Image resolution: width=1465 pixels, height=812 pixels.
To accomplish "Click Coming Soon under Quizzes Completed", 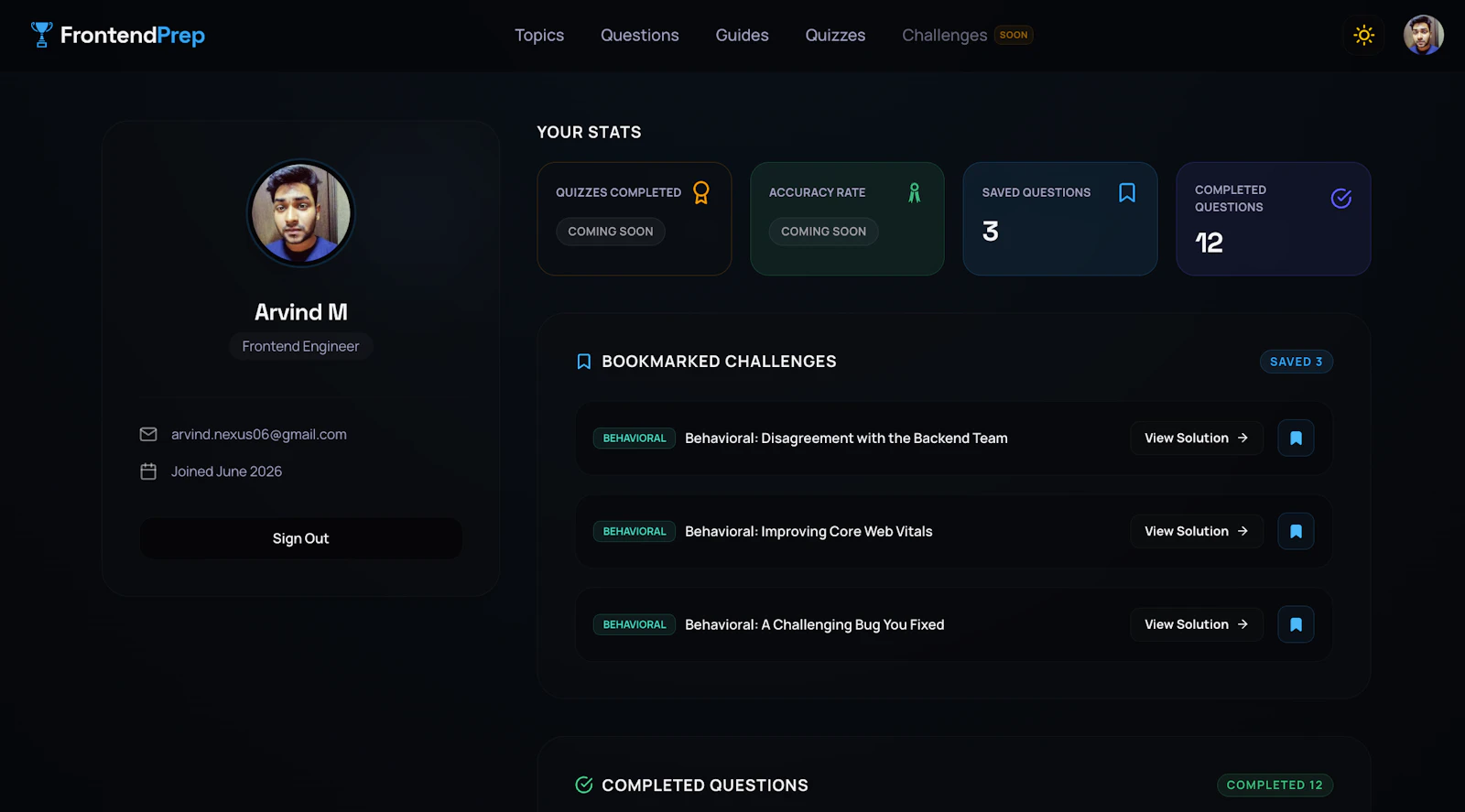I will click(x=611, y=232).
